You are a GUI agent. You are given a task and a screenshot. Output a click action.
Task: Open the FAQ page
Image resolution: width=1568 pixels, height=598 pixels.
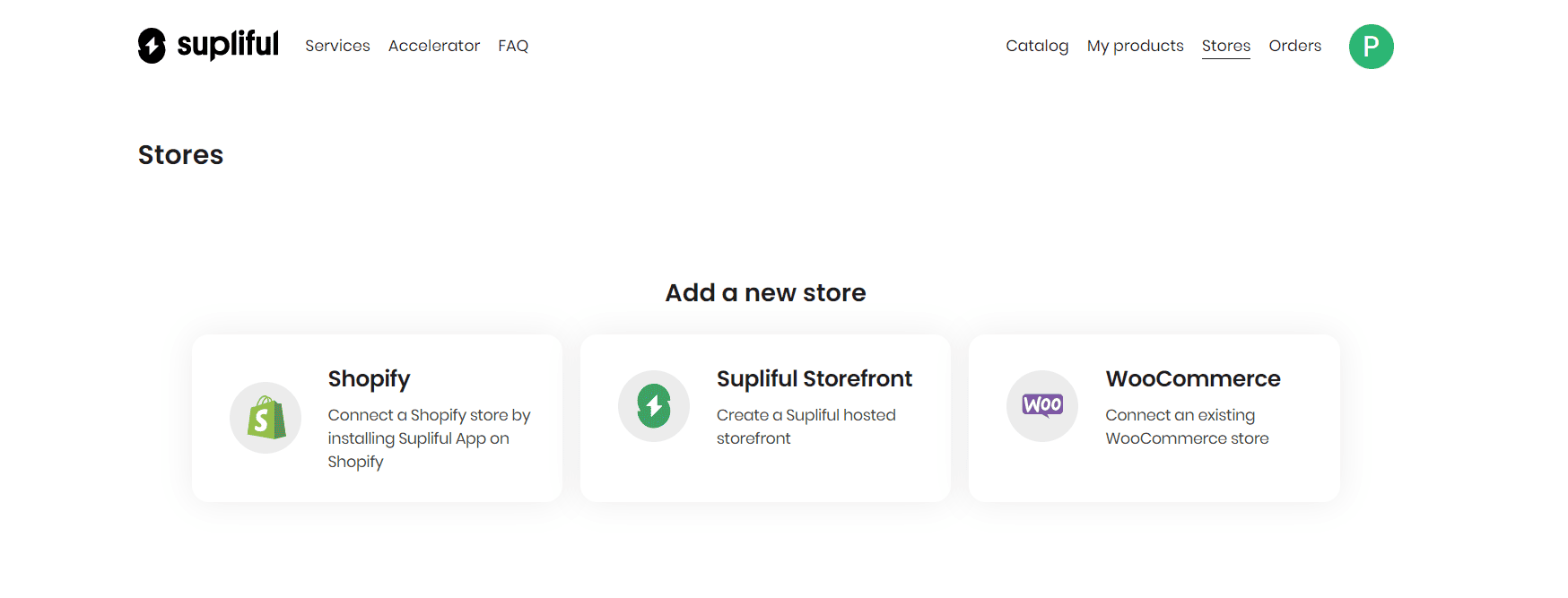(513, 46)
